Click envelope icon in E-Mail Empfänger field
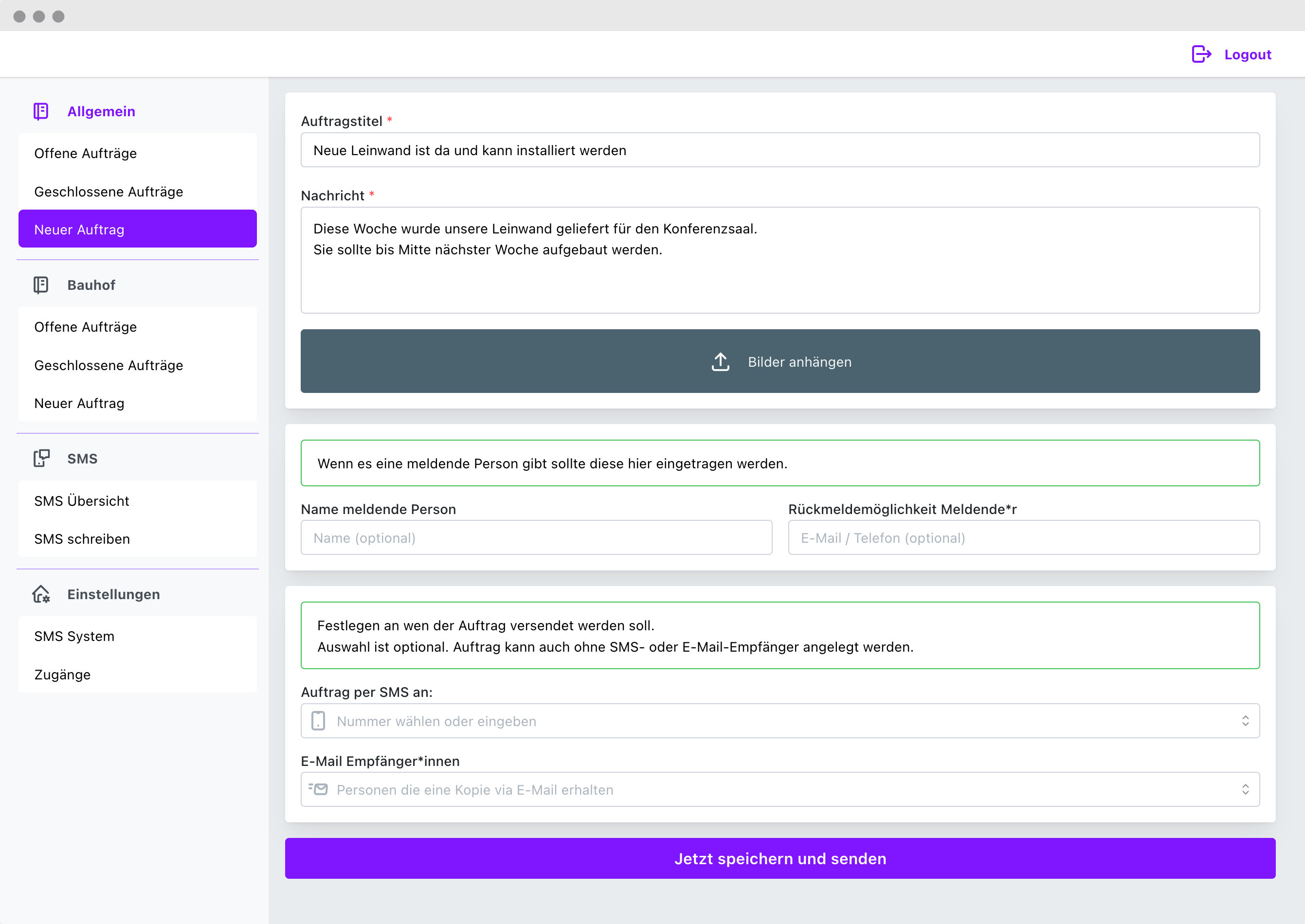1305x924 pixels. coord(319,789)
